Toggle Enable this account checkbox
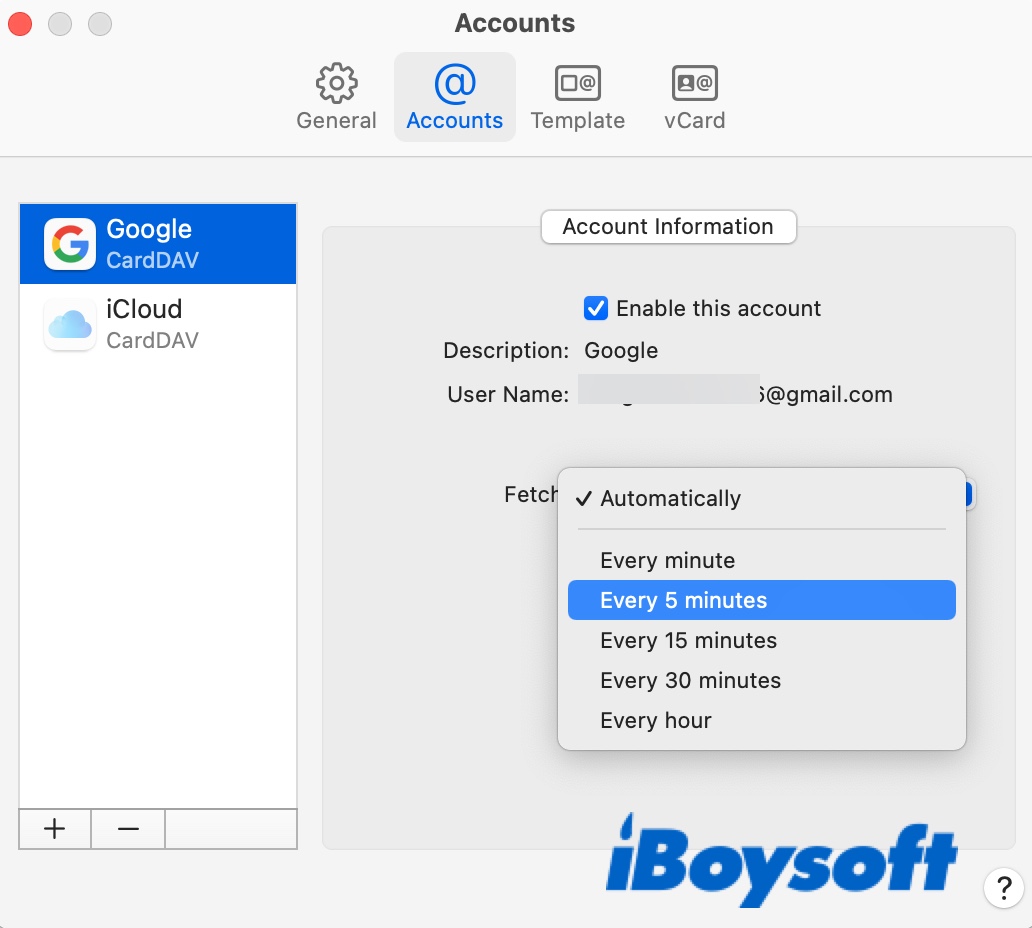 tap(596, 308)
